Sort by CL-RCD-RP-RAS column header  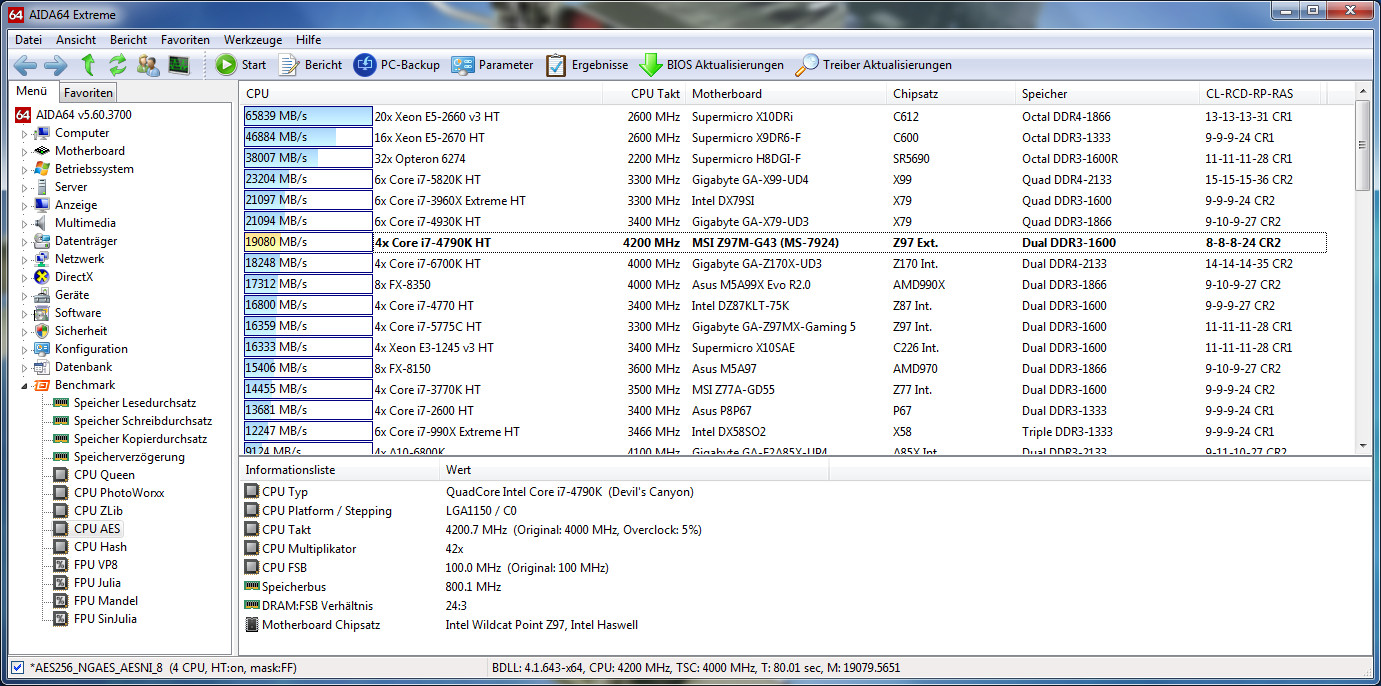click(x=1262, y=93)
